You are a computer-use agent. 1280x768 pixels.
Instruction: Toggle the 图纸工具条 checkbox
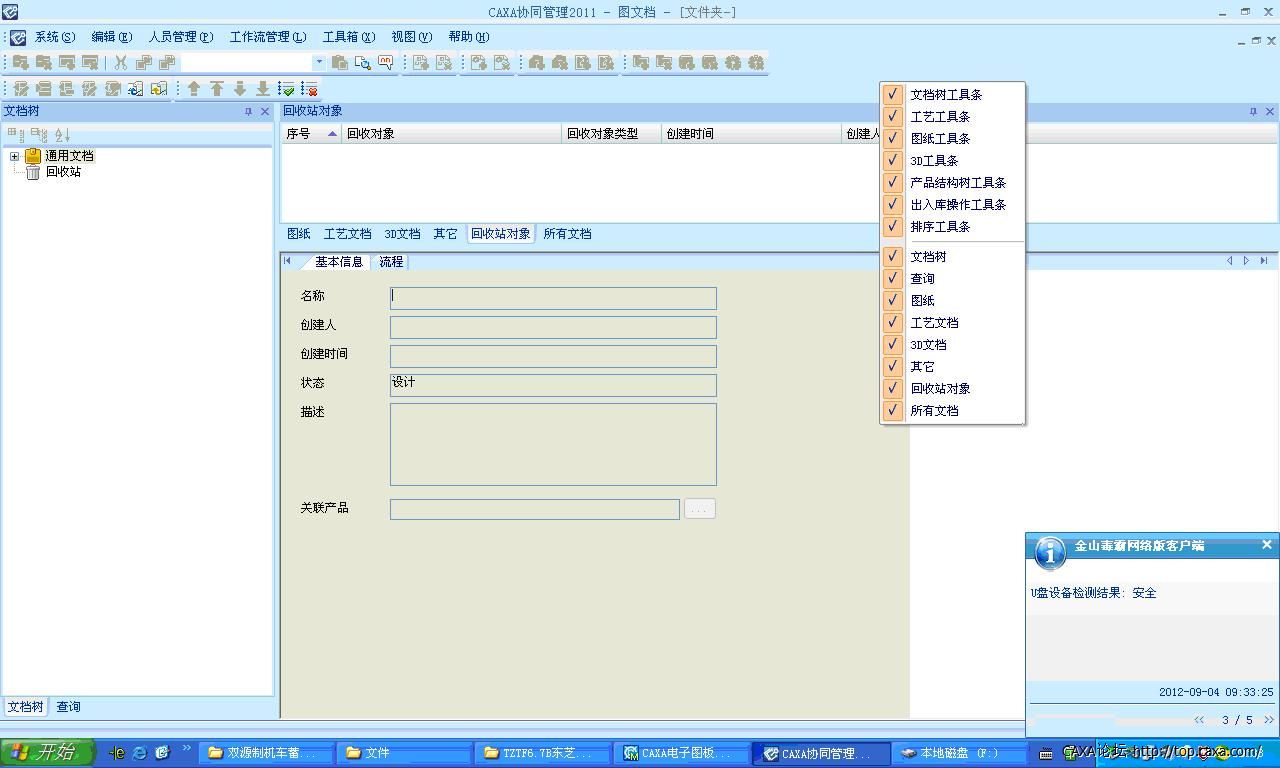893,139
